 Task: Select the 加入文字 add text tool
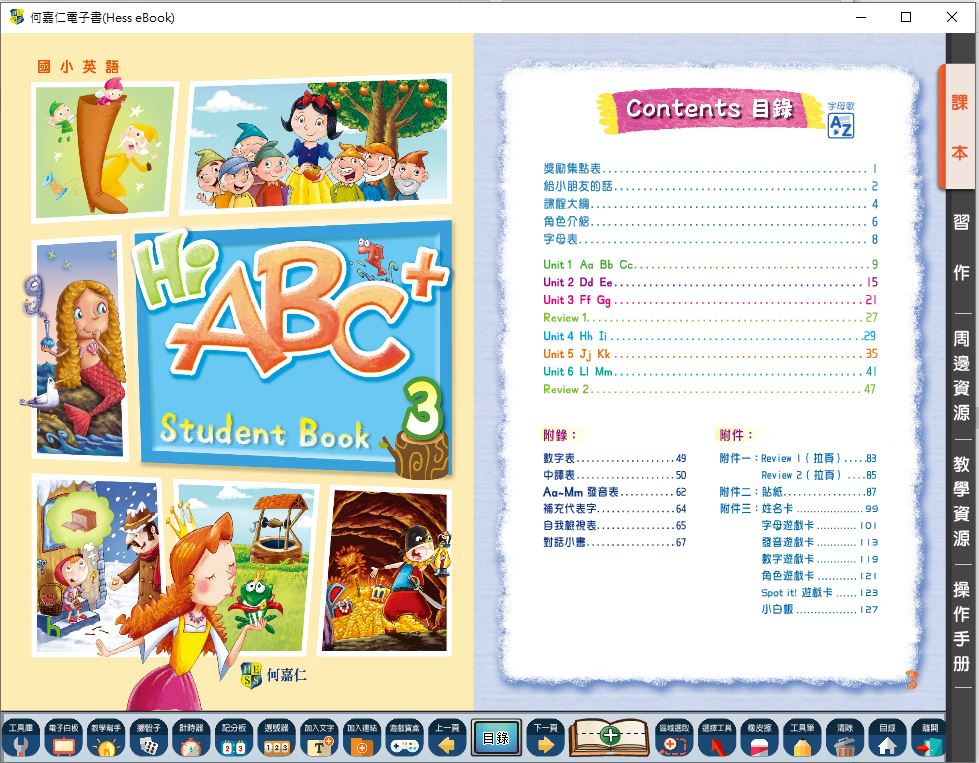(x=319, y=738)
